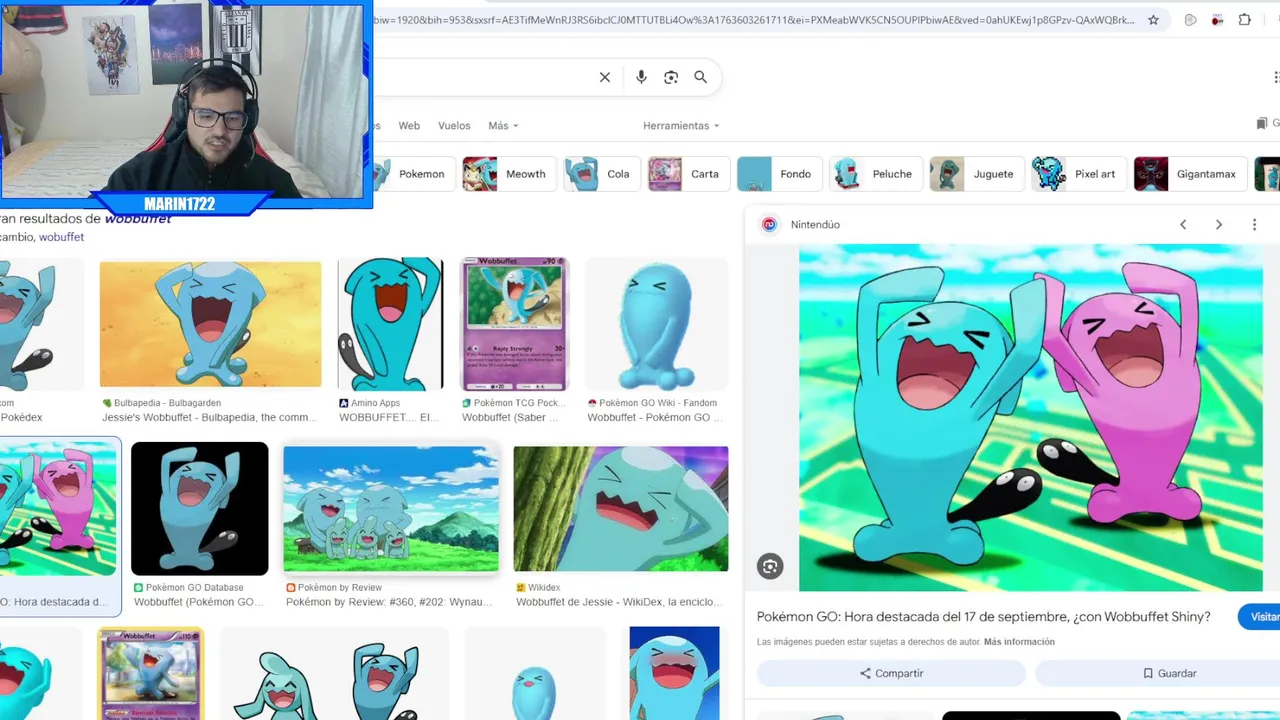Open Bulbapedia Jessie's Wobbuffet thumbnail
Viewport: 1280px width, 720px height.
[x=211, y=324]
